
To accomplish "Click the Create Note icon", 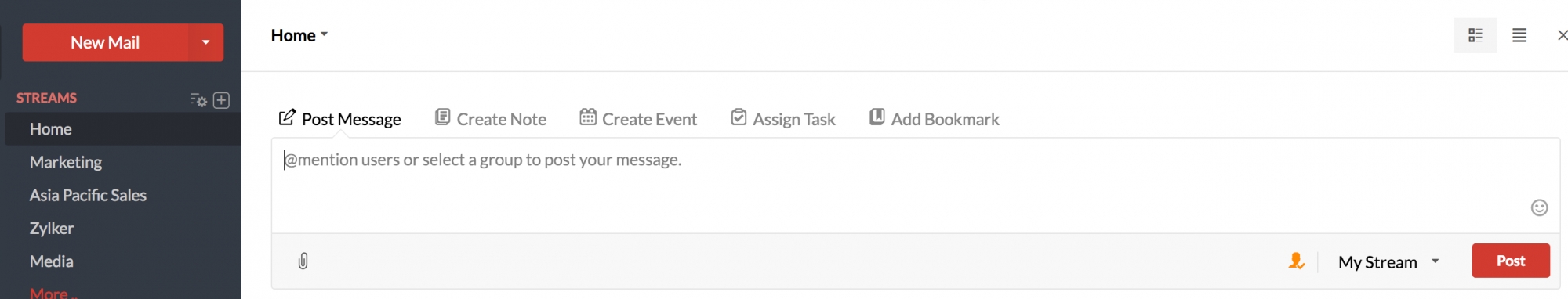I will tap(443, 117).
